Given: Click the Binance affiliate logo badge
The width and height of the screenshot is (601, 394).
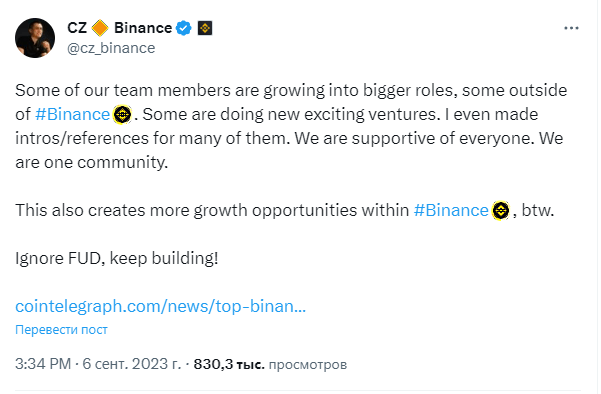Looking at the screenshot, I should pos(205,28).
